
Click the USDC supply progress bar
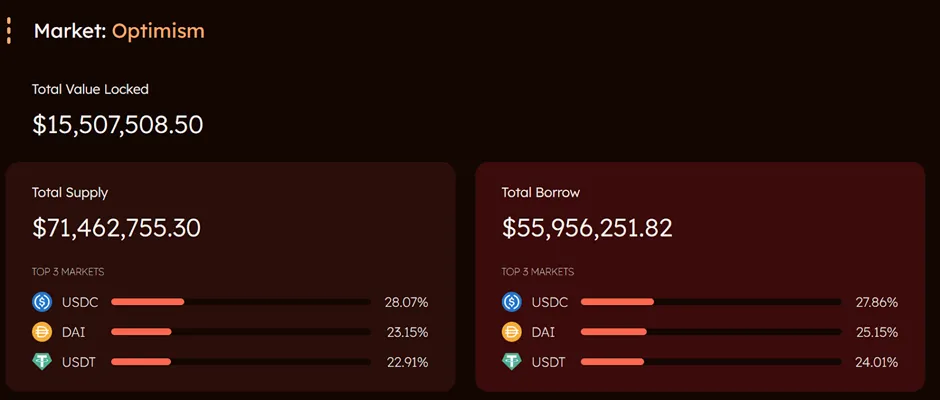click(241, 302)
